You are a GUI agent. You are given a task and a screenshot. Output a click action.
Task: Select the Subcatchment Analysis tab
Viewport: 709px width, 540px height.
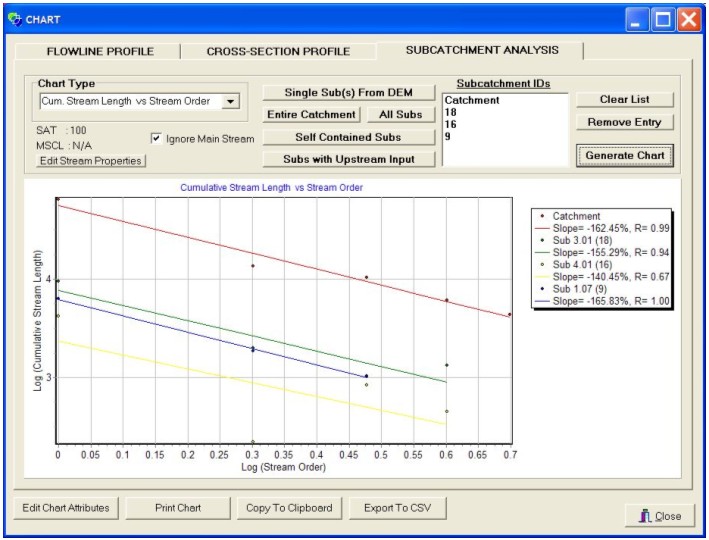coord(482,50)
